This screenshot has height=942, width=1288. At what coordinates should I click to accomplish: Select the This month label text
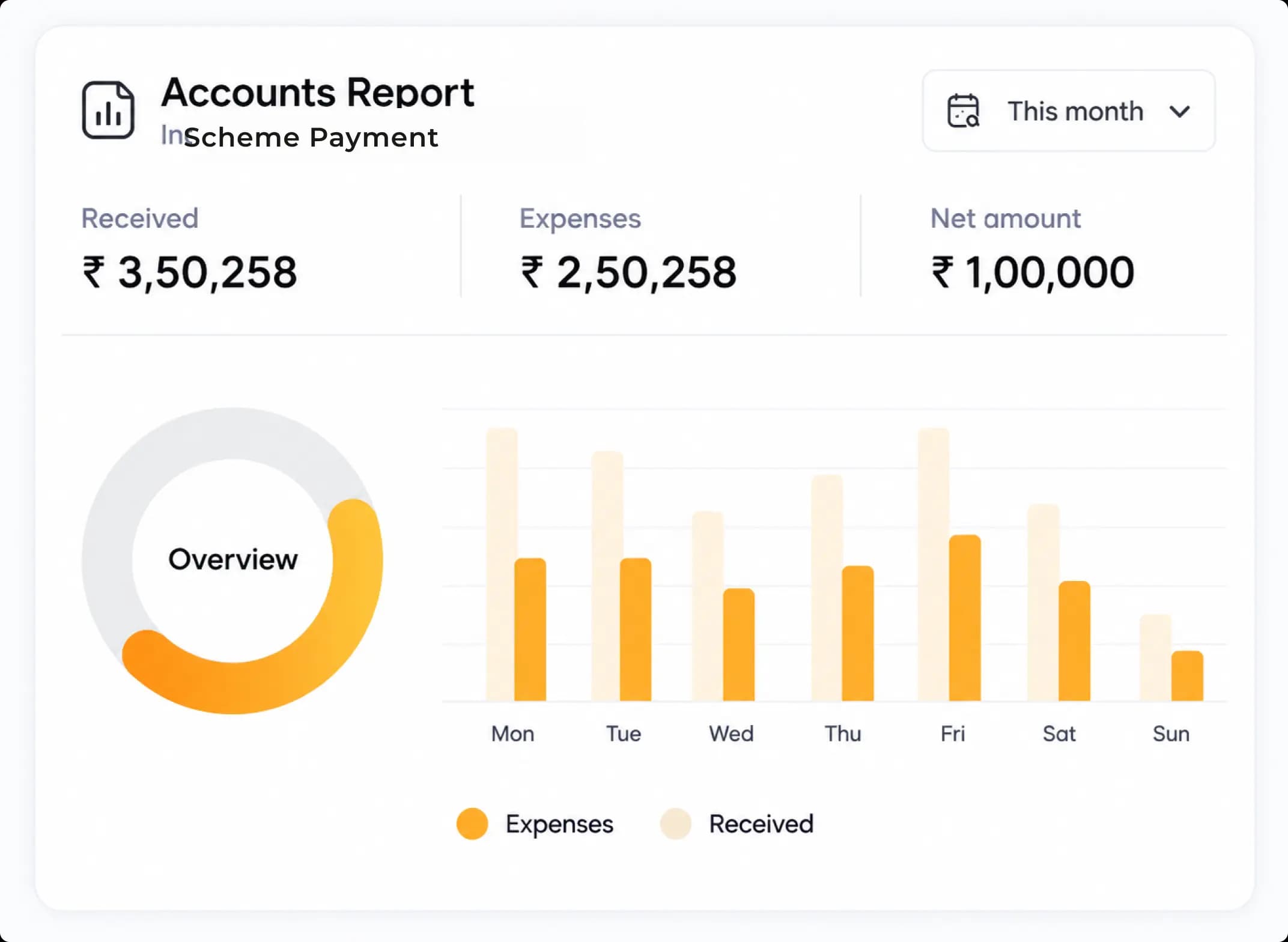(x=1075, y=111)
